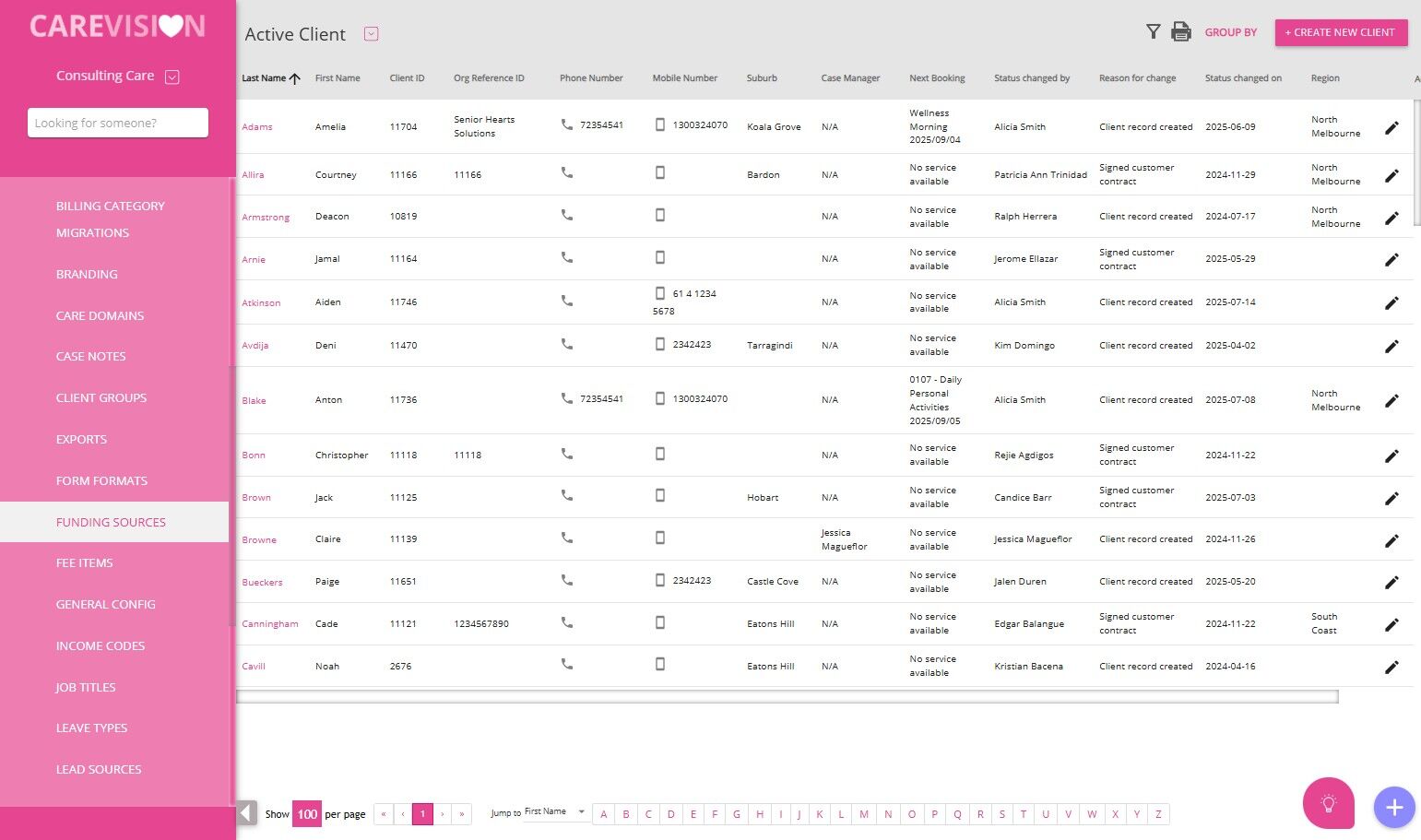Open the filter icon in the header
The height and width of the screenshot is (840, 1421).
(x=1153, y=32)
